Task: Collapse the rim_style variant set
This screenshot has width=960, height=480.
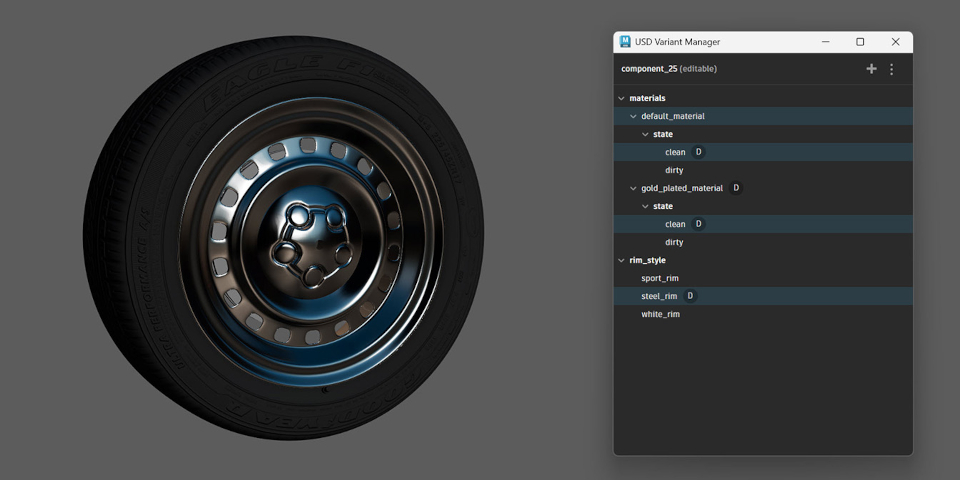Action: [x=621, y=260]
